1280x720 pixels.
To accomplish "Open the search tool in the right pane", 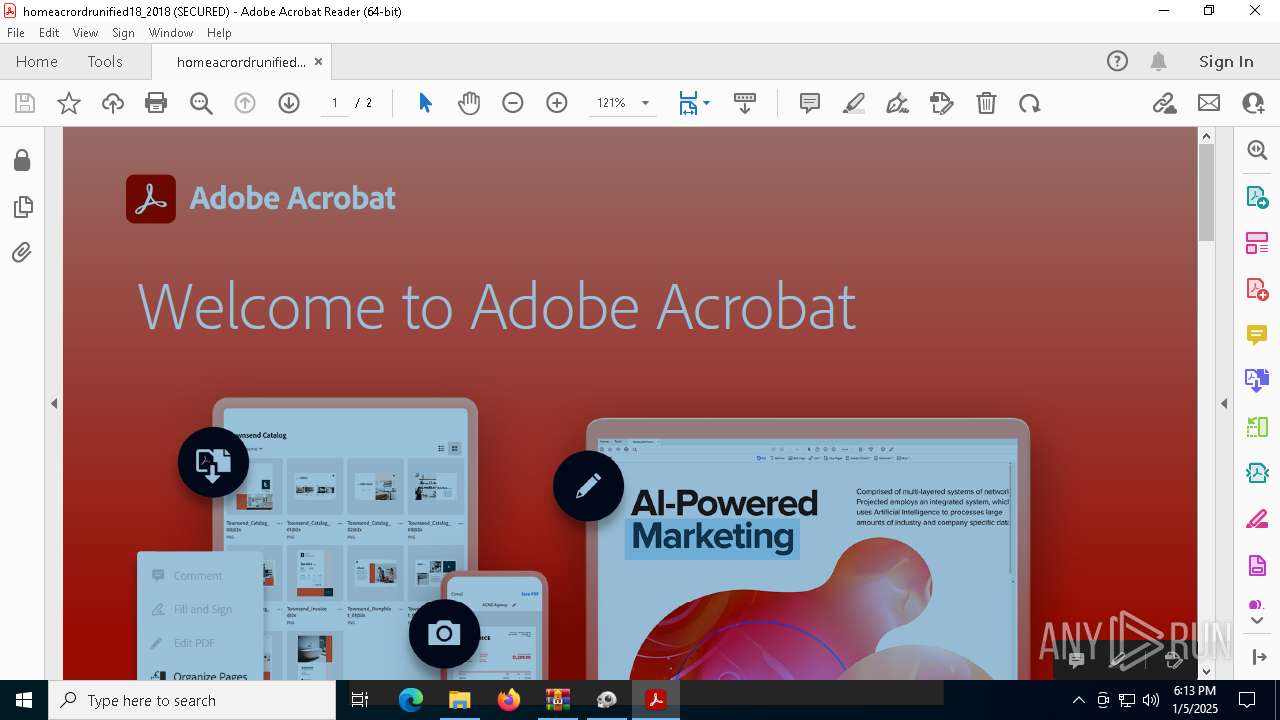I will click(x=1257, y=150).
